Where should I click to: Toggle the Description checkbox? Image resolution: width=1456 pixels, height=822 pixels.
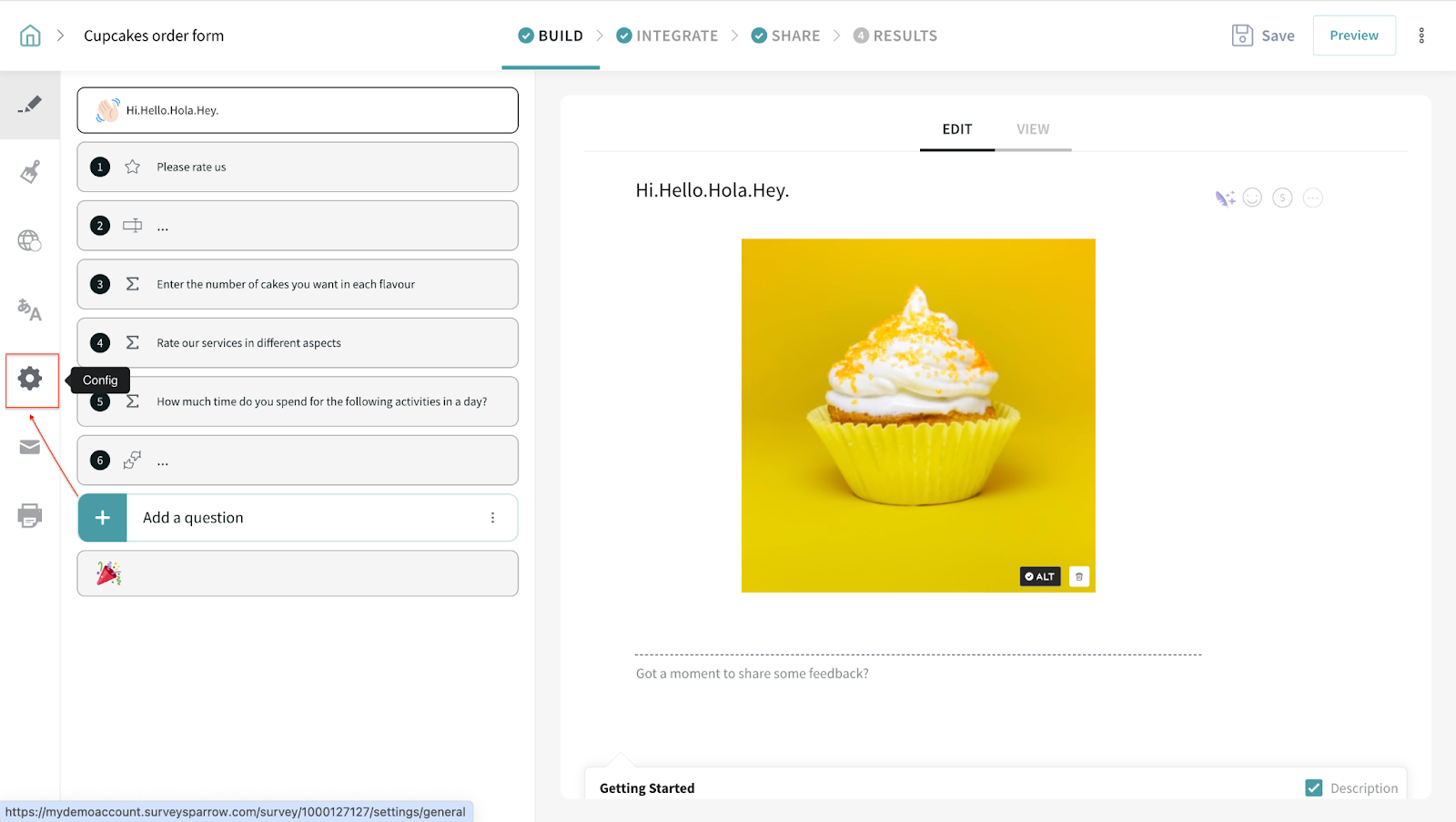pos(1313,787)
